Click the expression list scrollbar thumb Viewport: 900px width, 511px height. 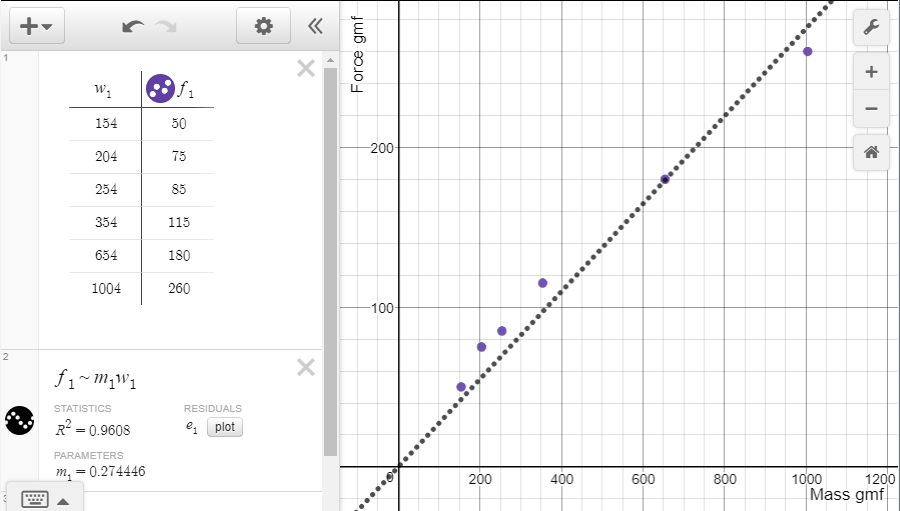pos(330,262)
